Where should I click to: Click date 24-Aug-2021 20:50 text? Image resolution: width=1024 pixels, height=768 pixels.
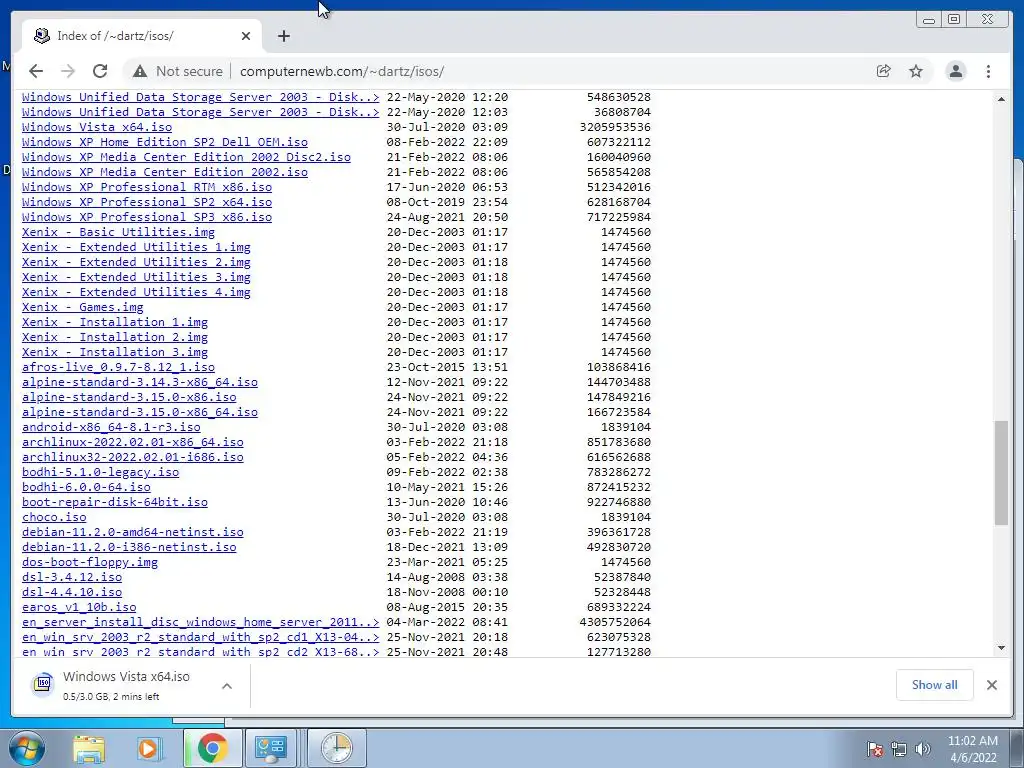click(x=447, y=217)
